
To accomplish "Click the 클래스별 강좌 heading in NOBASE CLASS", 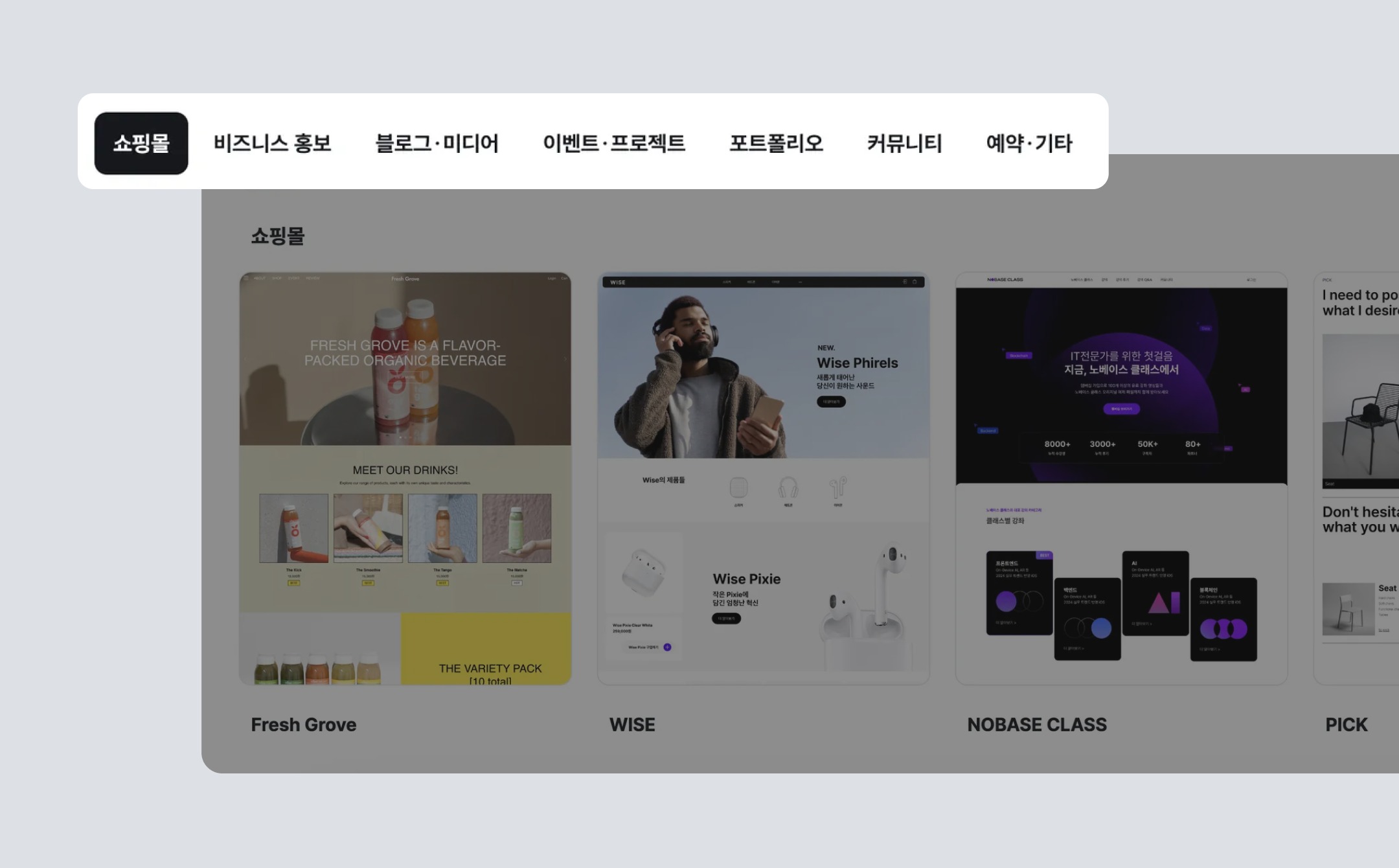I will click(1005, 521).
